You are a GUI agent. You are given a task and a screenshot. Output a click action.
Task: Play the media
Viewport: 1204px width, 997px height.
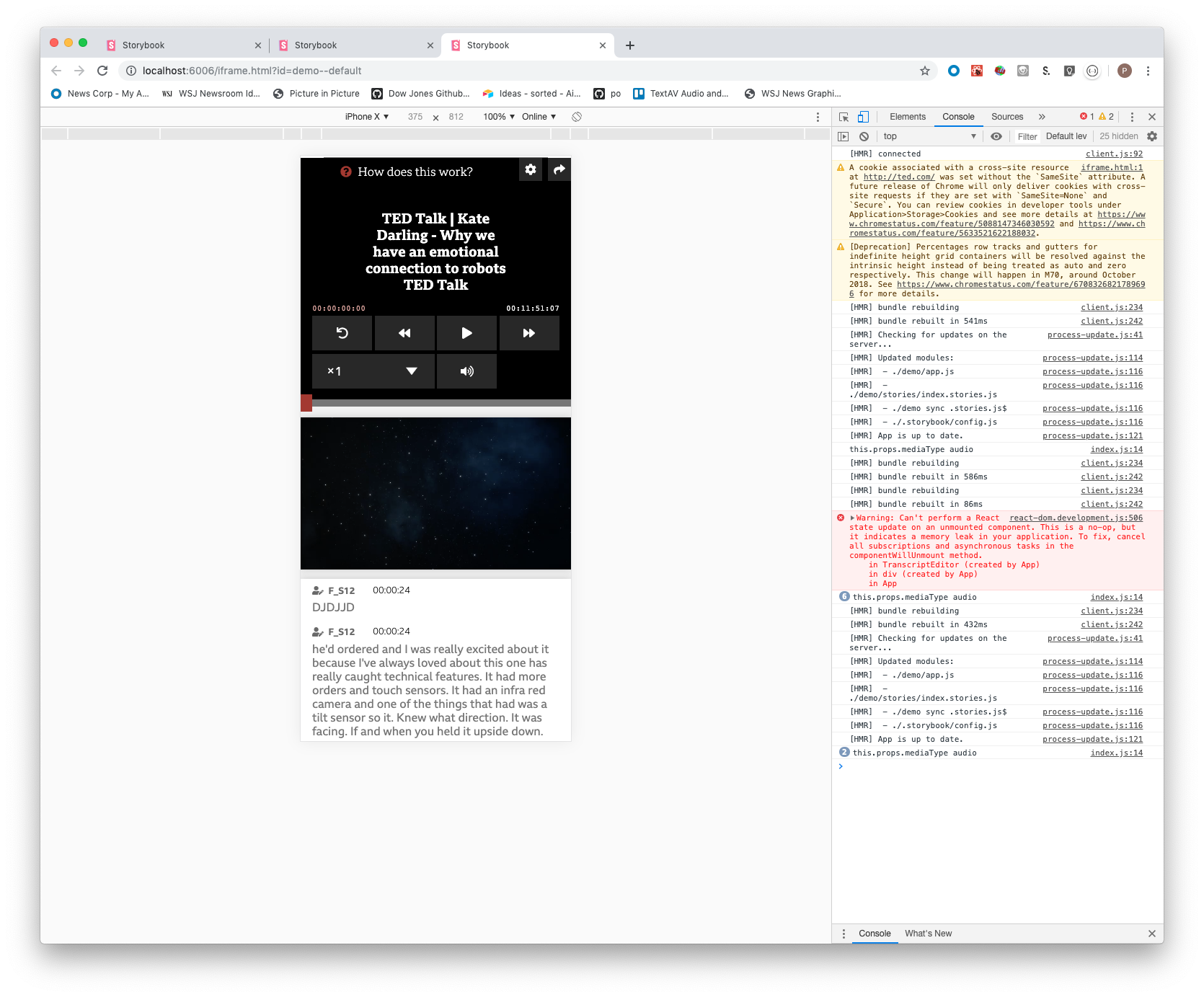[466, 333]
